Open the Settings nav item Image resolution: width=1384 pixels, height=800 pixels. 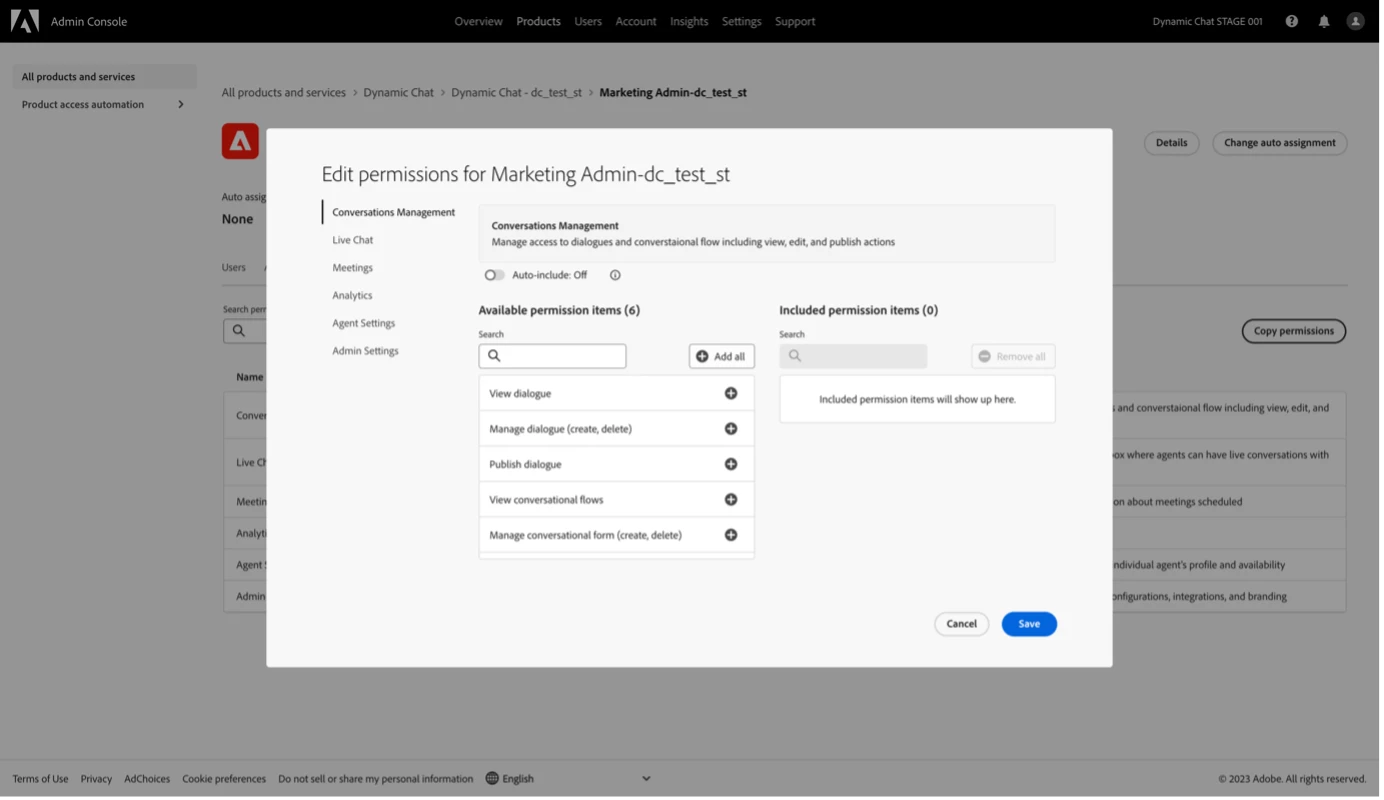(743, 21)
